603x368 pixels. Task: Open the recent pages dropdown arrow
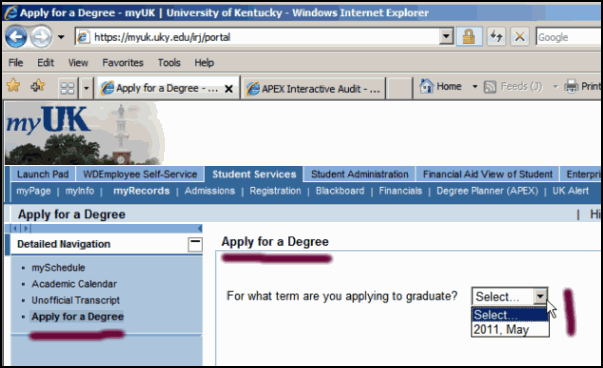coord(61,37)
